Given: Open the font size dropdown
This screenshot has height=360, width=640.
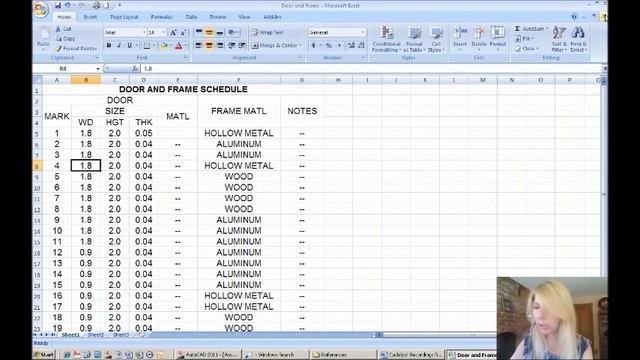Looking at the screenshot, I should click(x=163, y=32).
